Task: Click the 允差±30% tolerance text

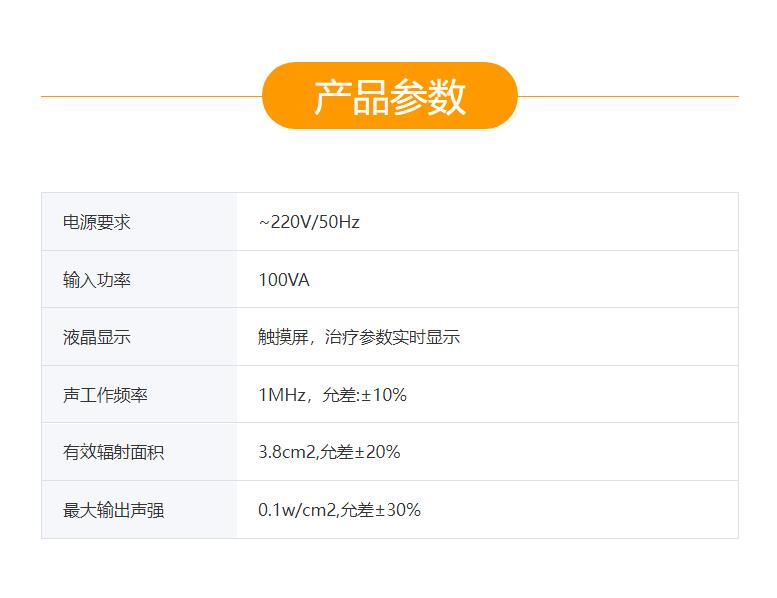Action: pyautogui.click(x=381, y=510)
